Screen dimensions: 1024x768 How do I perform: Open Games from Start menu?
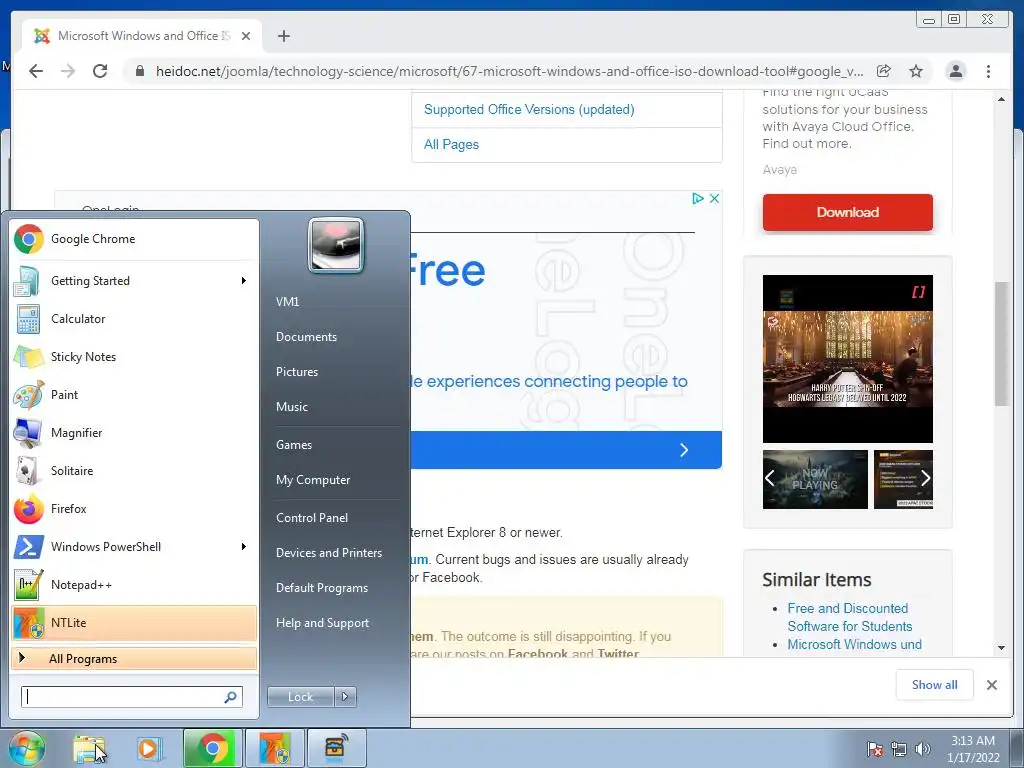294,445
